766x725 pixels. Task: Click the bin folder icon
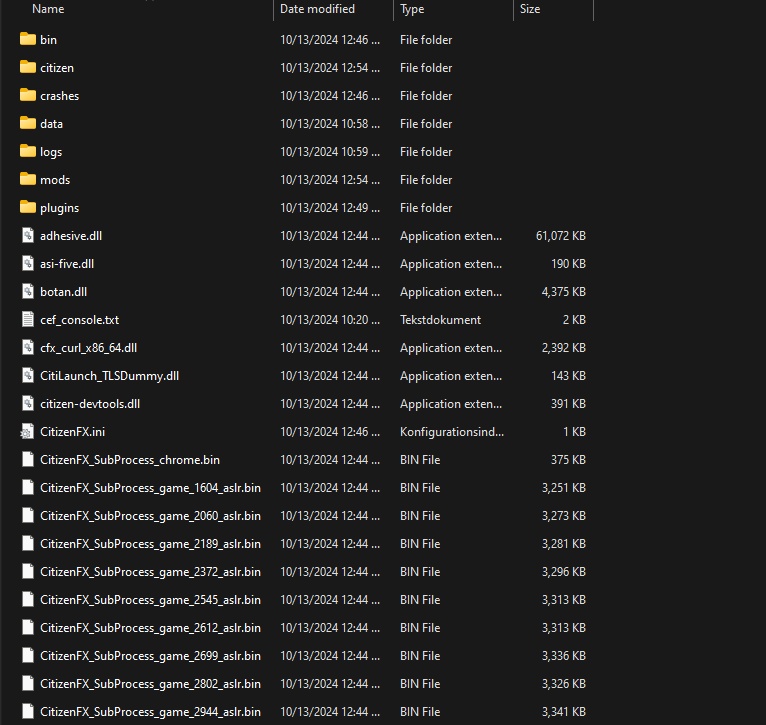pyautogui.click(x=28, y=39)
